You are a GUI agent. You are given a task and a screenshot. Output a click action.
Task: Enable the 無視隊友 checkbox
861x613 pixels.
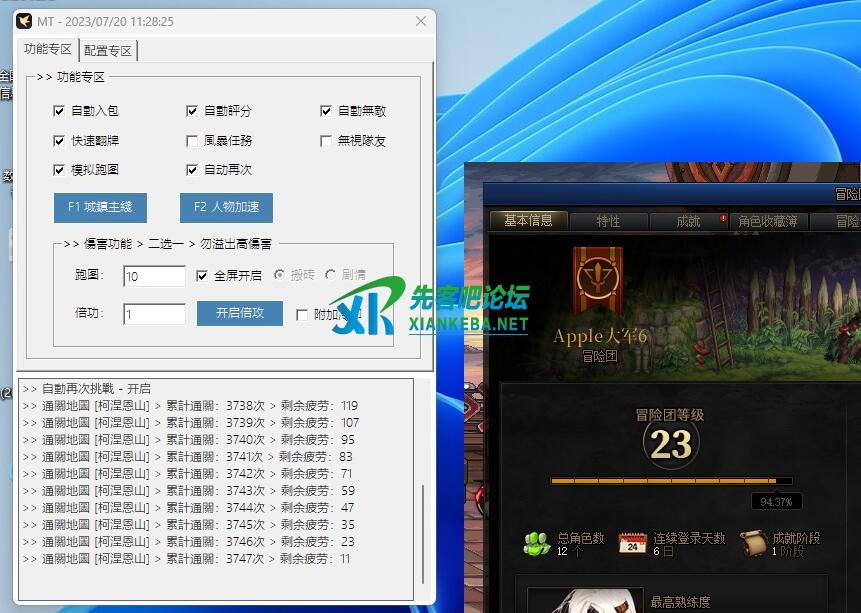[x=326, y=141]
